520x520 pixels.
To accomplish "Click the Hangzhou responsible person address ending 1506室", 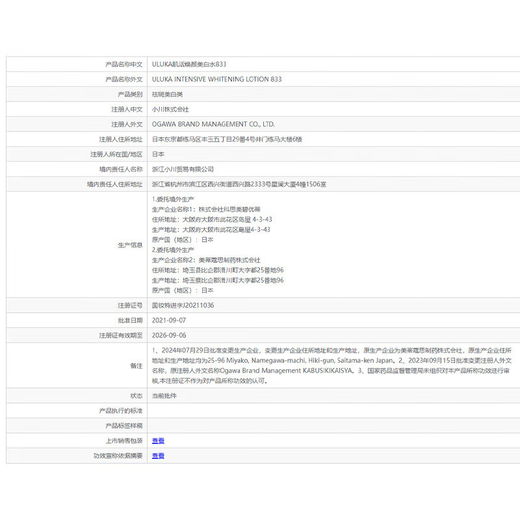I will [x=239, y=184].
